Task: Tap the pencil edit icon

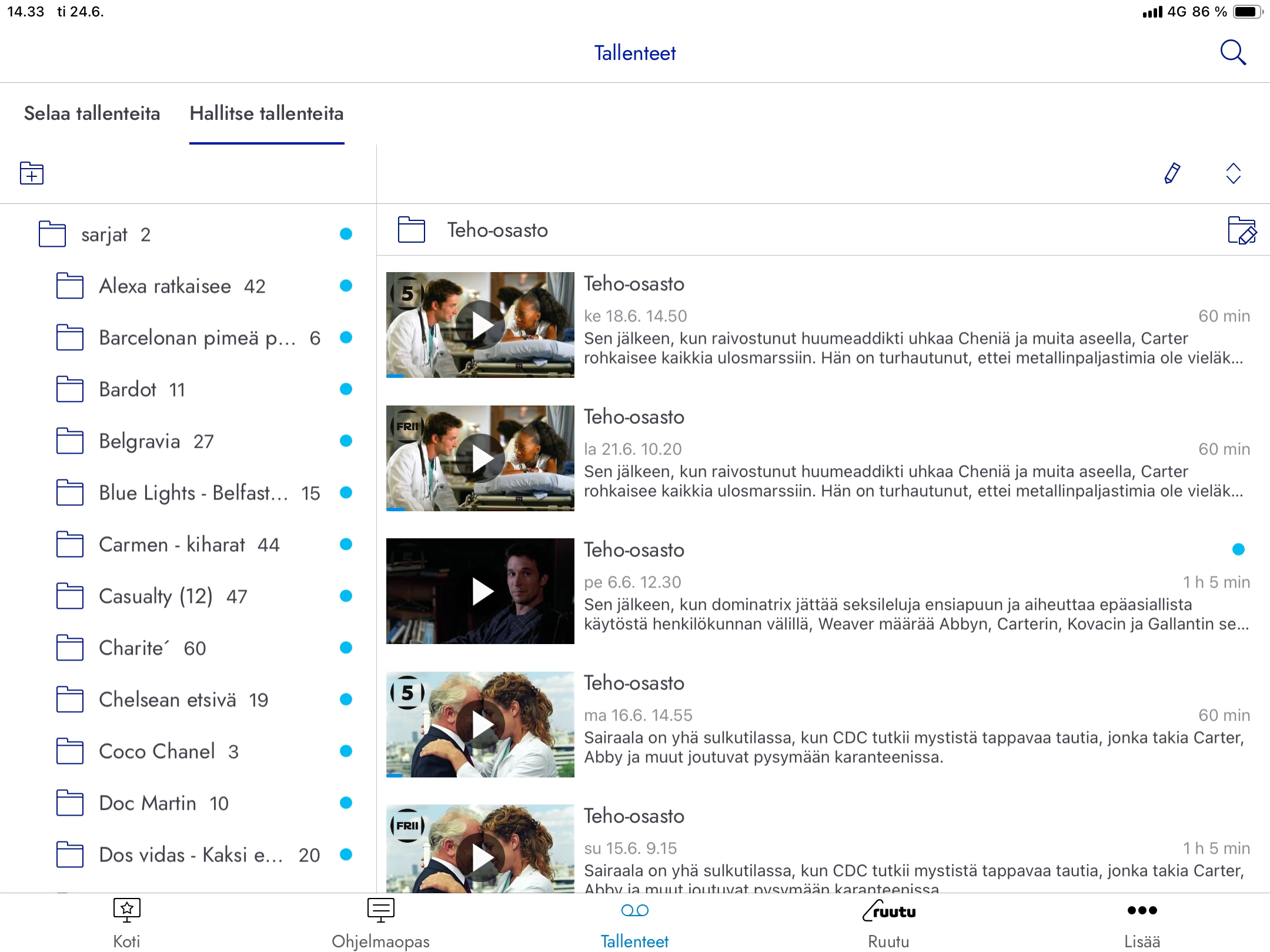Action: (1172, 173)
